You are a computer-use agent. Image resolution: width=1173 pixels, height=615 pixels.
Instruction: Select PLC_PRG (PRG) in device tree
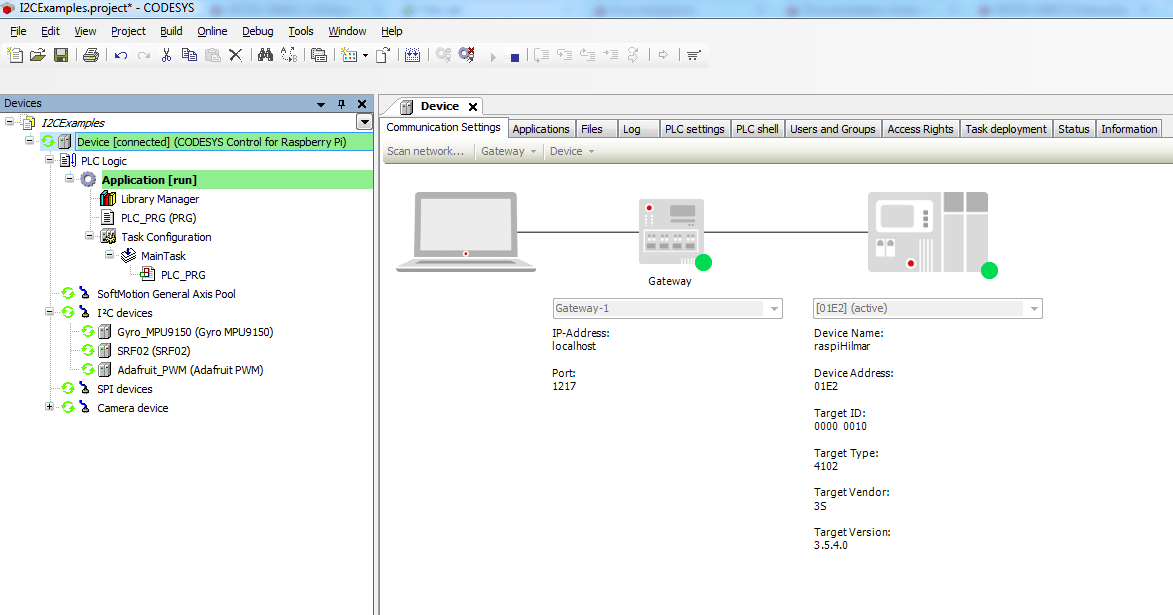pyautogui.click(x=159, y=218)
